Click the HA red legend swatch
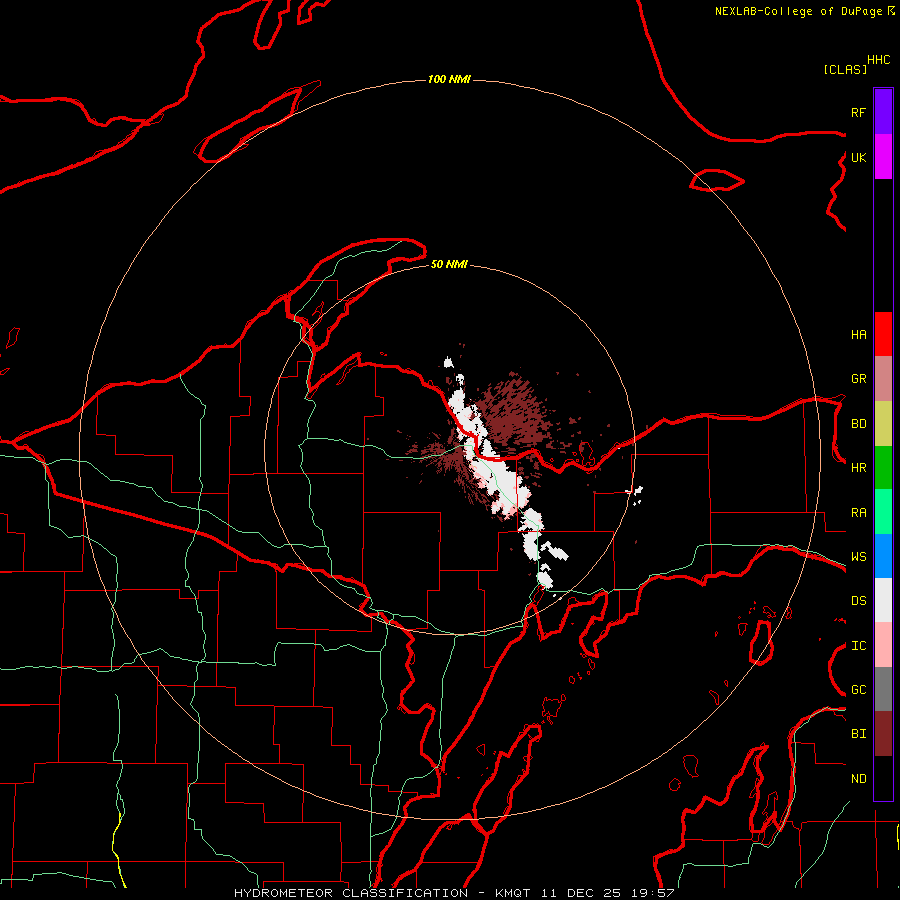 [883, 334]
